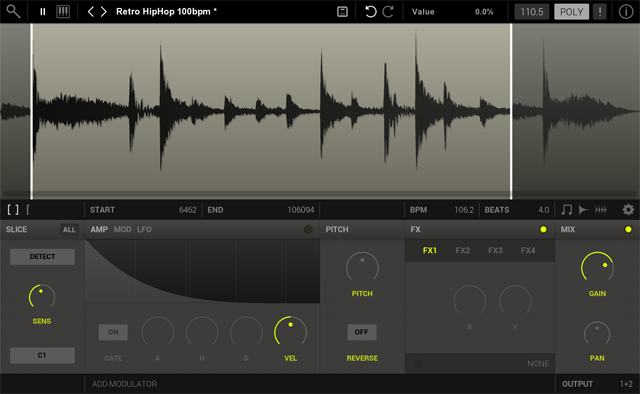Screen dimensions: 640x394
Task: Click the BEATS value 4.0
Action: click(543, 210)
